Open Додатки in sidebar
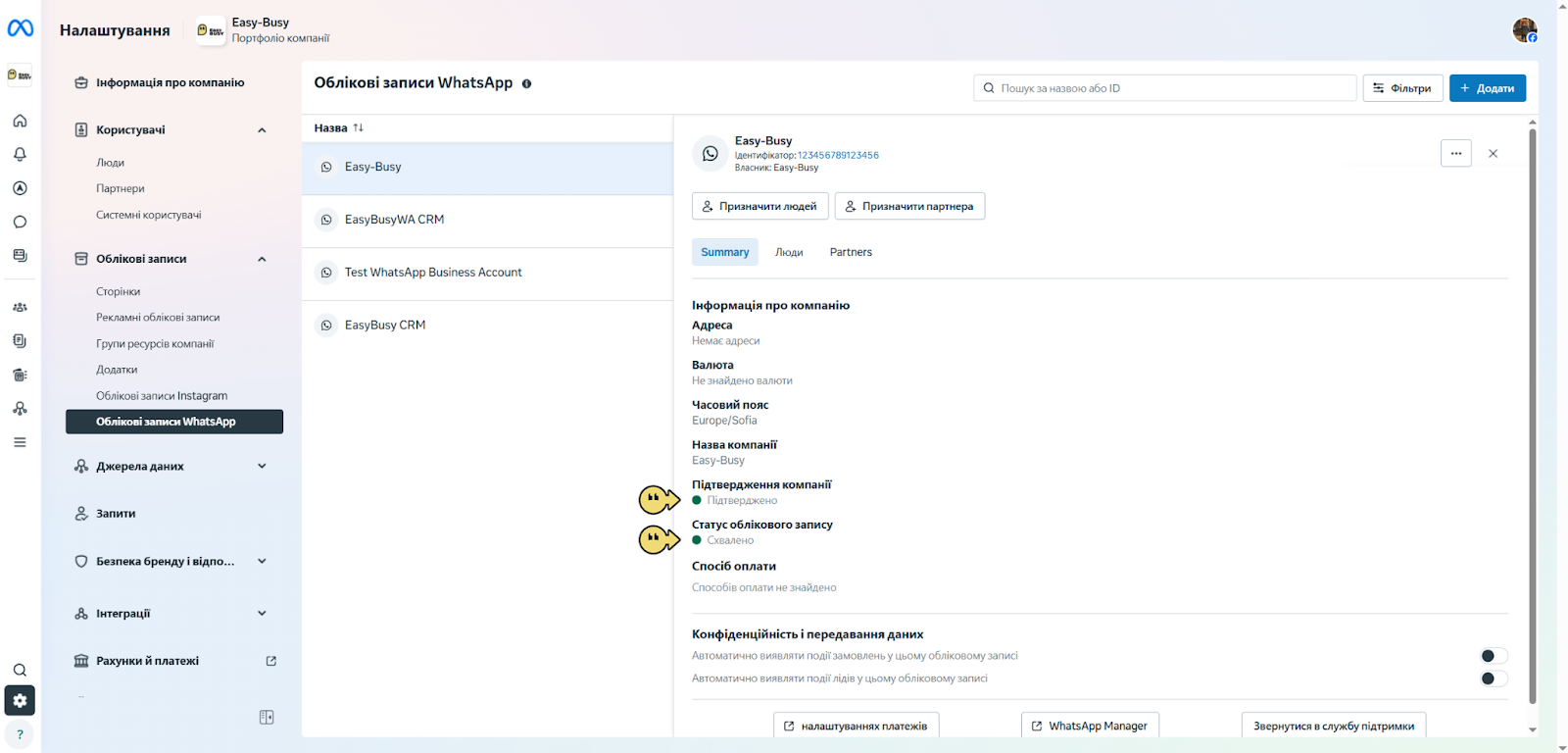The width and height of the screenshot is (1568, 753). click(x=117, y=370)
